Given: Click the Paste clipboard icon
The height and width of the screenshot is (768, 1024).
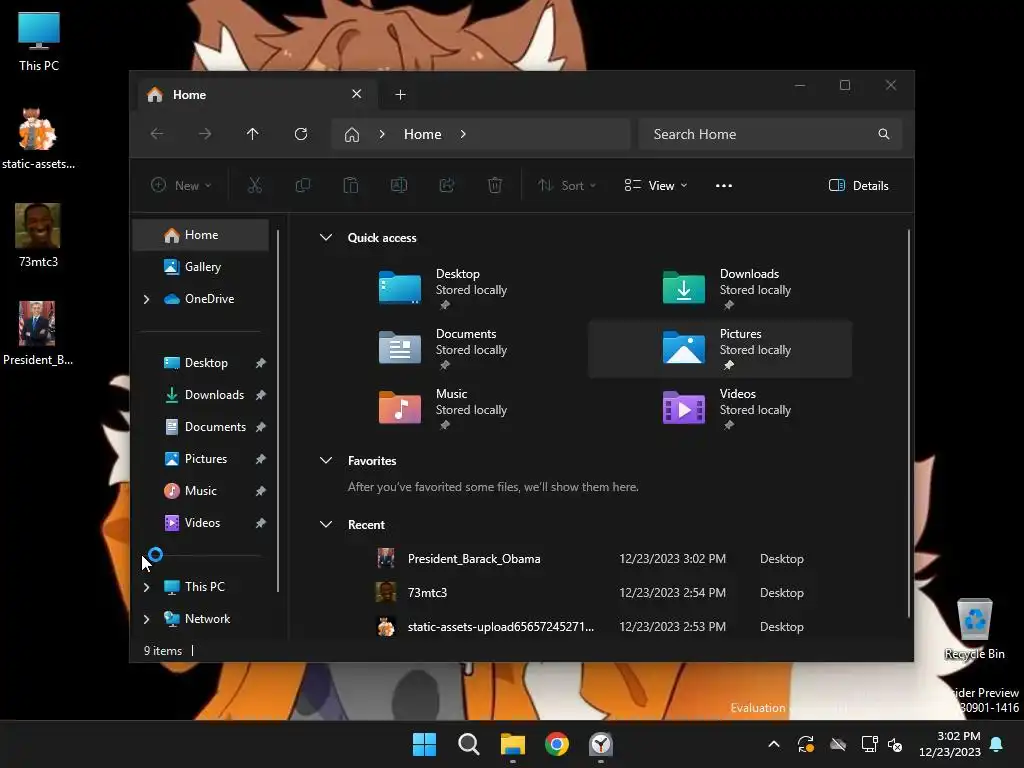Looking at the screenshot, I should (351, 185).
